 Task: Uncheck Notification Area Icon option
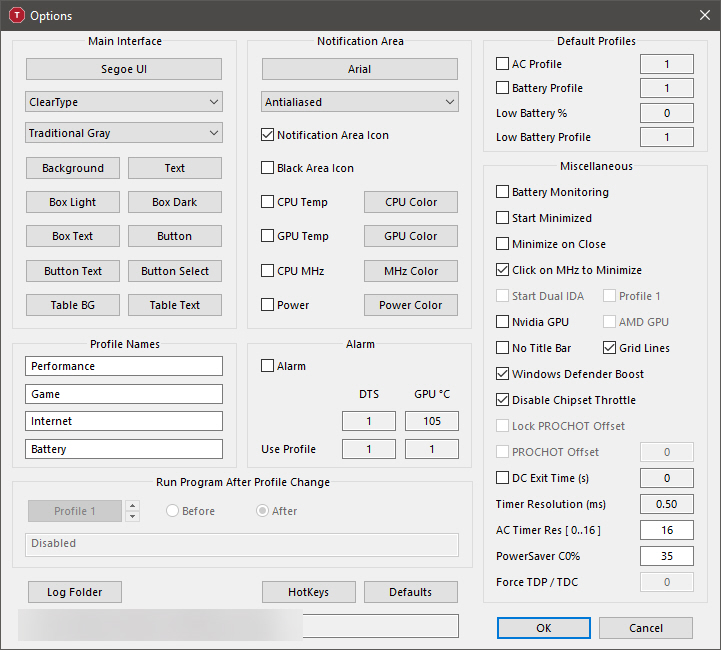[x=268, y=135]
